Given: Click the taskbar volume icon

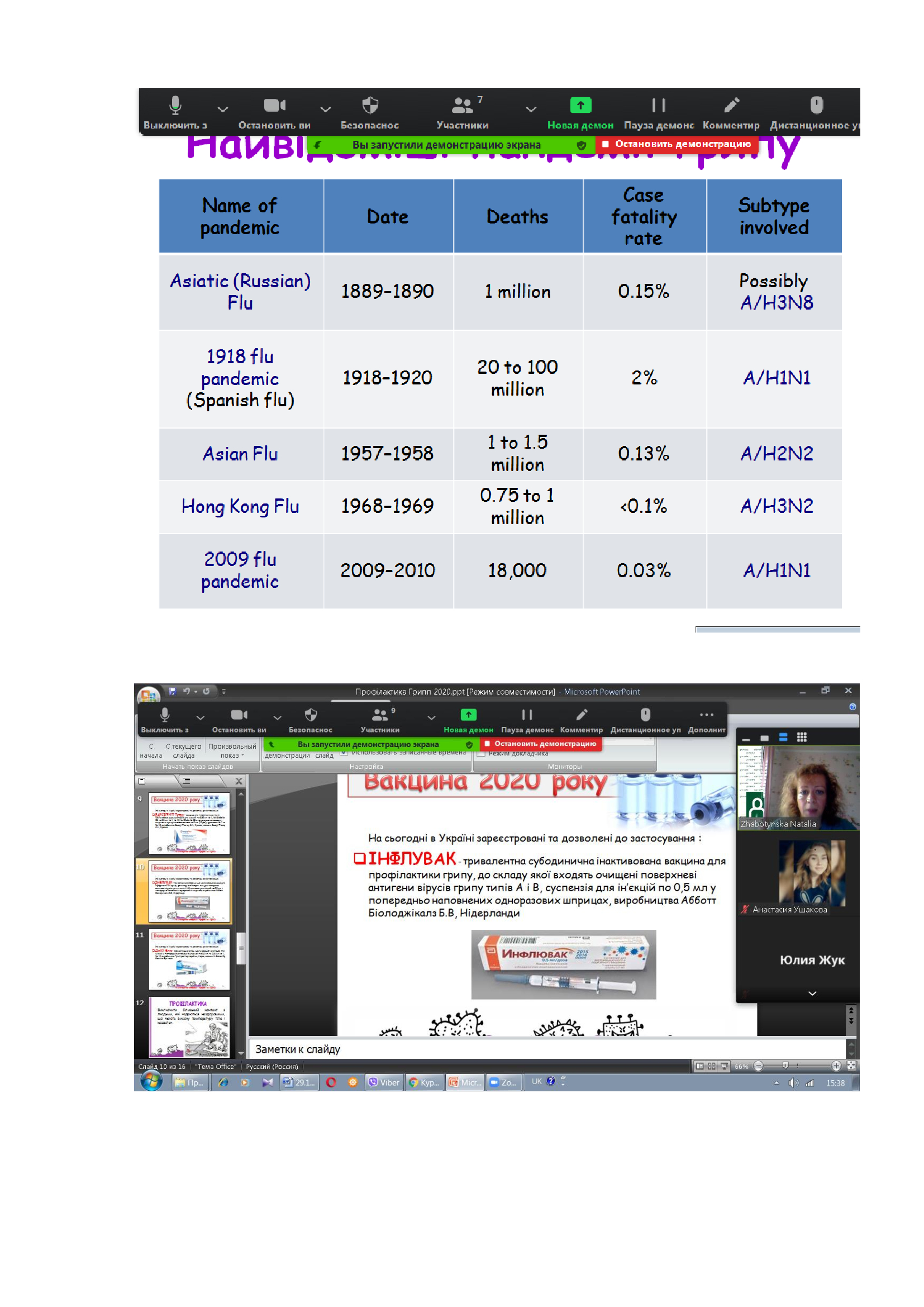Looking at the screenshot, I should point(793,1083).
